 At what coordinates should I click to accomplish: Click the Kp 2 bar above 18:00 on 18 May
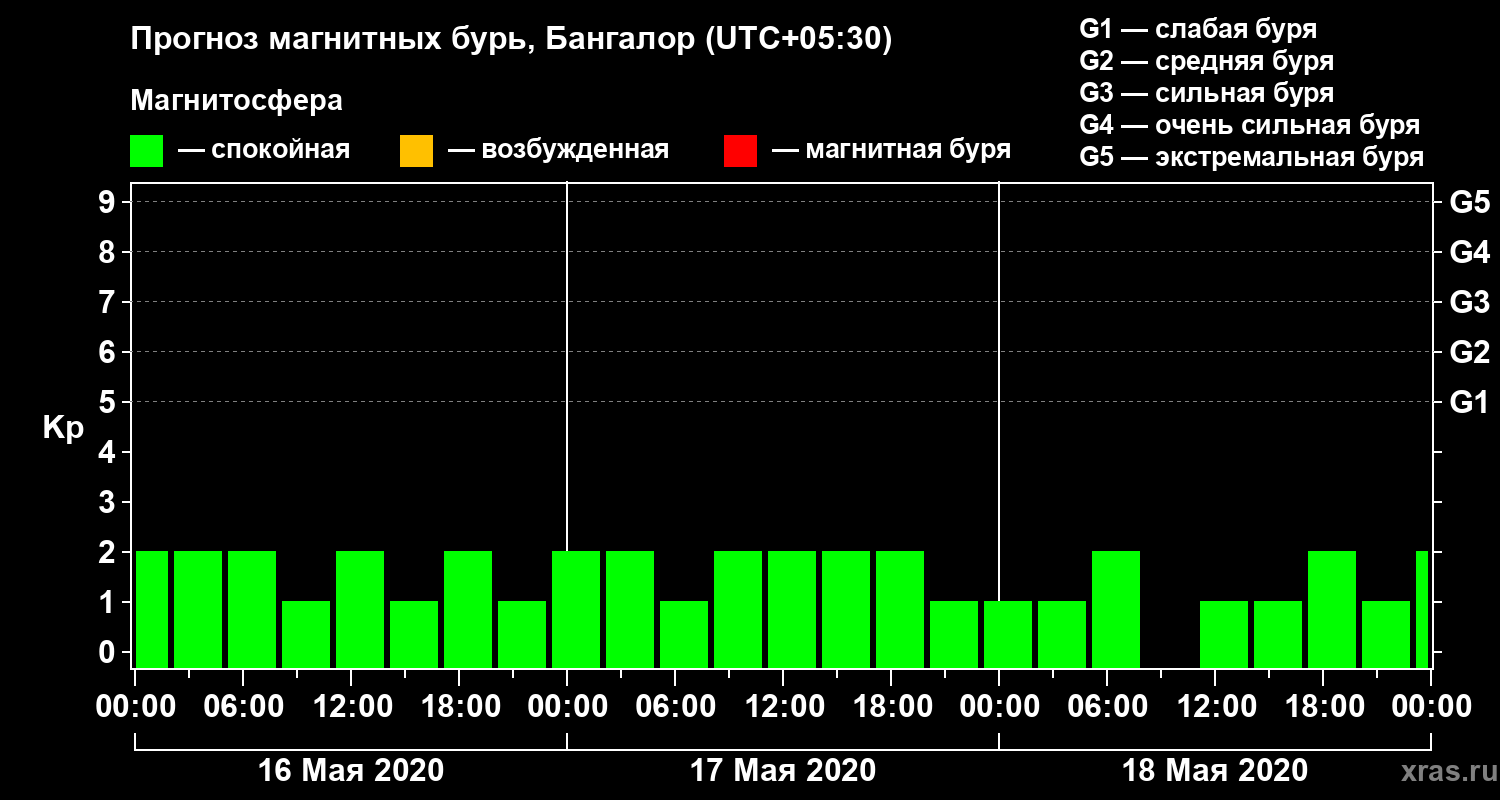point(1332,609)
